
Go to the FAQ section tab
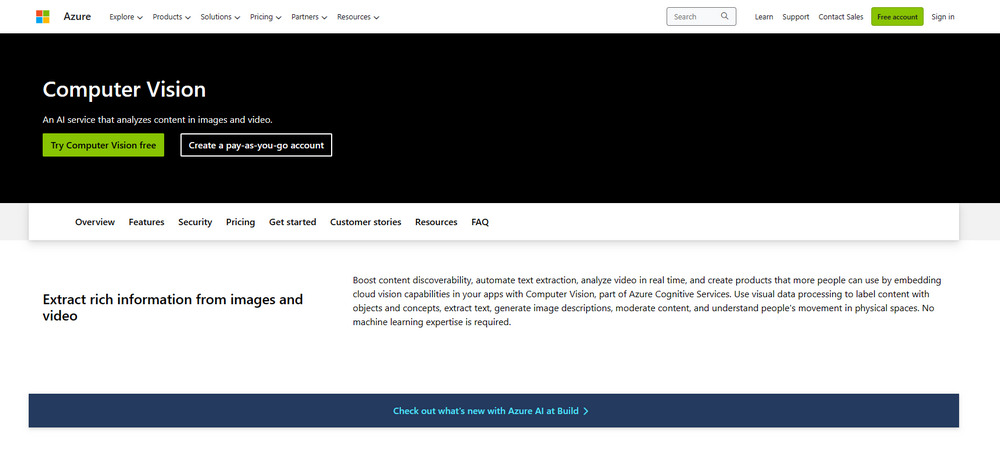tap(480, 222)
